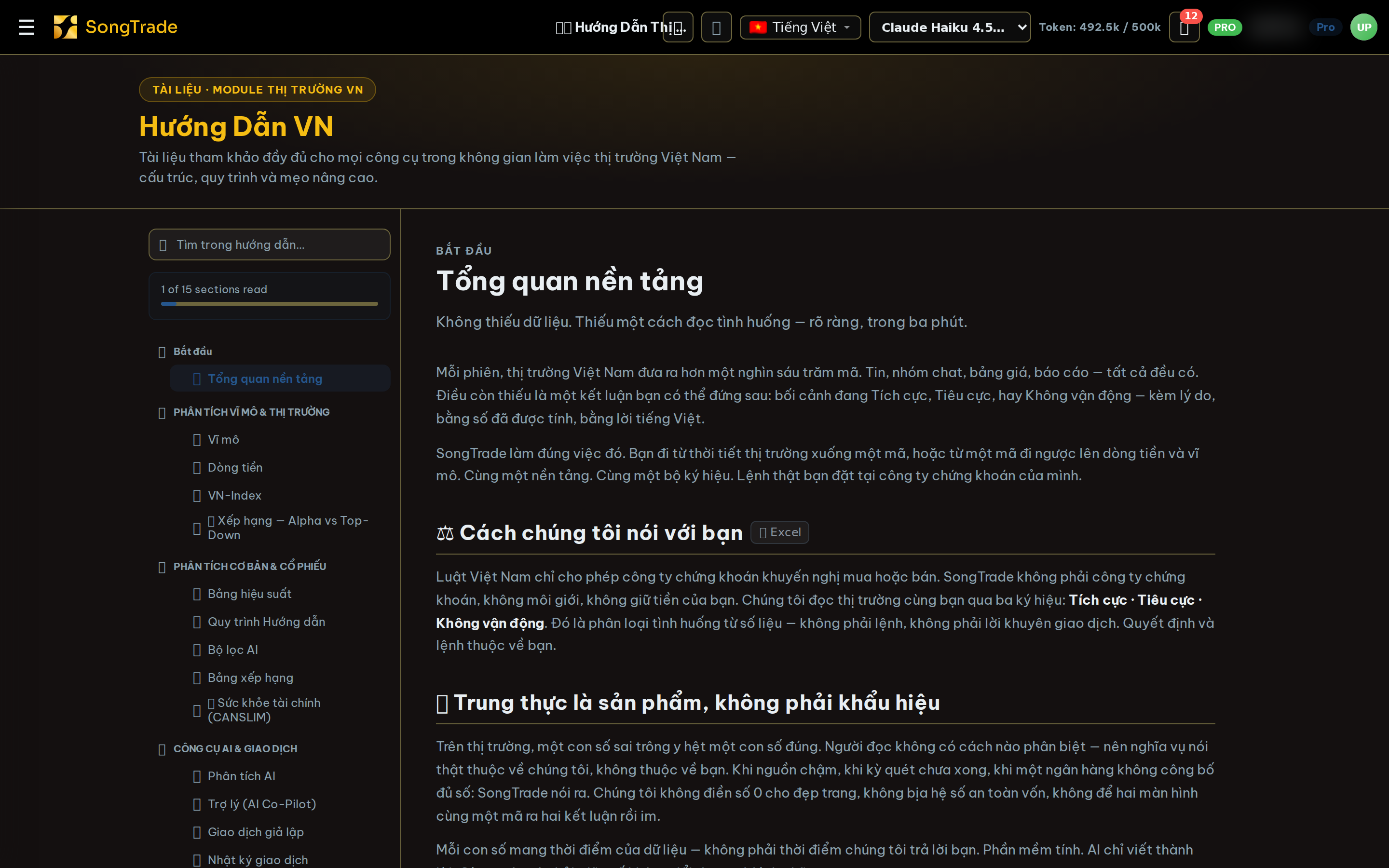The height and width of the screenshot is (868, 1389).
Task: Click the icon beside the Bộ lọc AI entry
Action: (197, 651)
